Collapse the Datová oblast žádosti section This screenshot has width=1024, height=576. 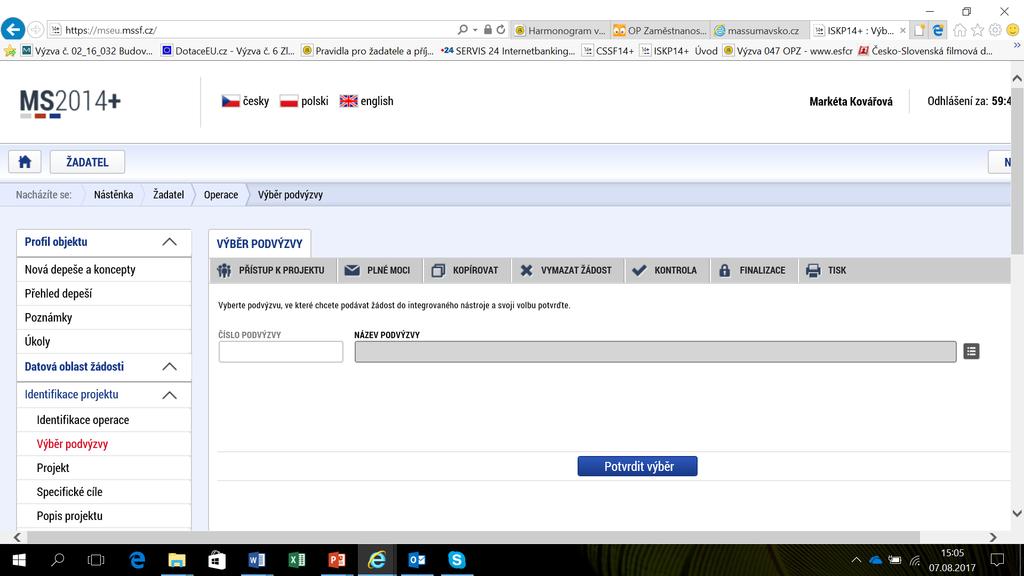pos(169,366)
